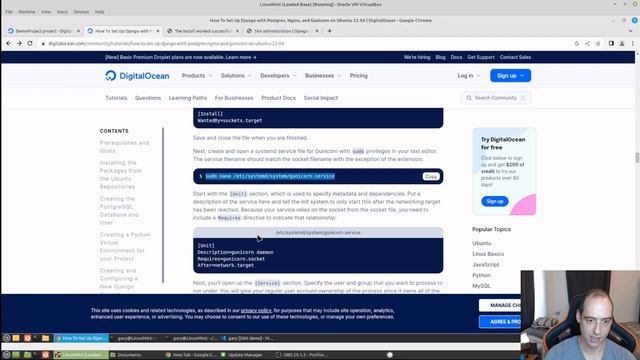640x360 pixels.
Task: Click the AGREE & PROCEED cookie button
Action: pos(500,322)
